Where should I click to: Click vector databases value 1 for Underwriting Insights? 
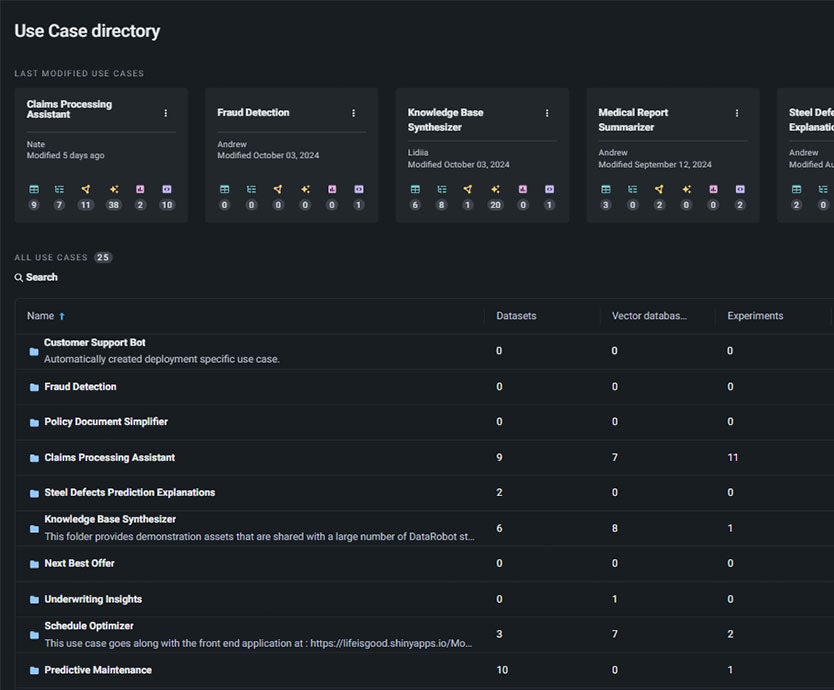[x=615, y=600]
